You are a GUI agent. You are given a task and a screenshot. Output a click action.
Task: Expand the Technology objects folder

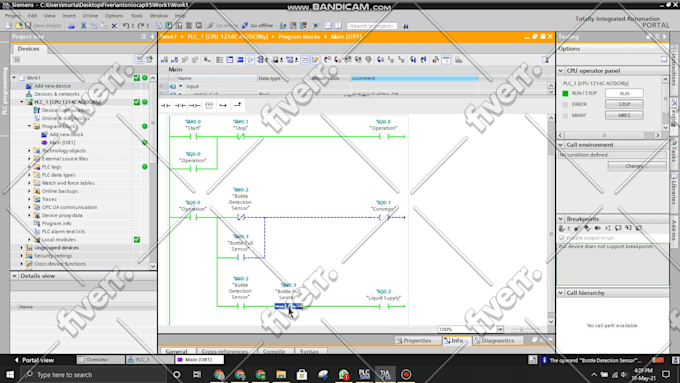29,151
